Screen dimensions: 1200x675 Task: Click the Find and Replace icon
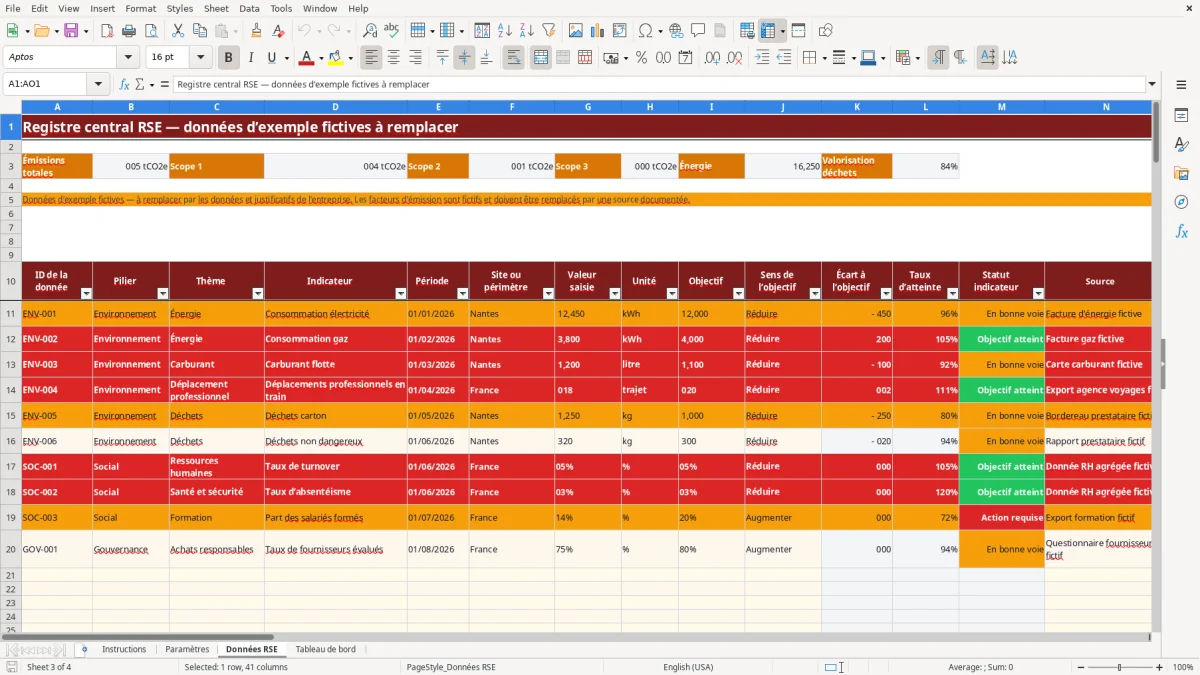pyautogui.click(x=370, y=31)
